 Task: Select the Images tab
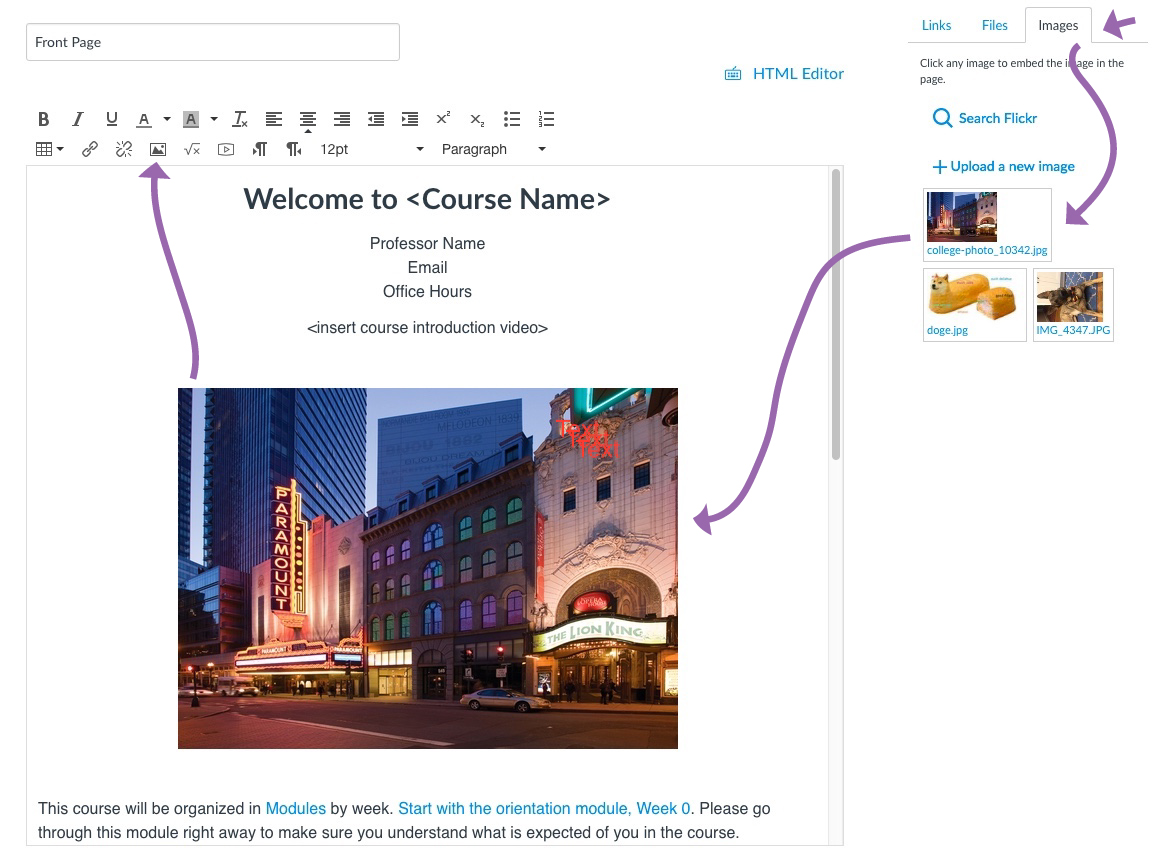coord(1058,25)
